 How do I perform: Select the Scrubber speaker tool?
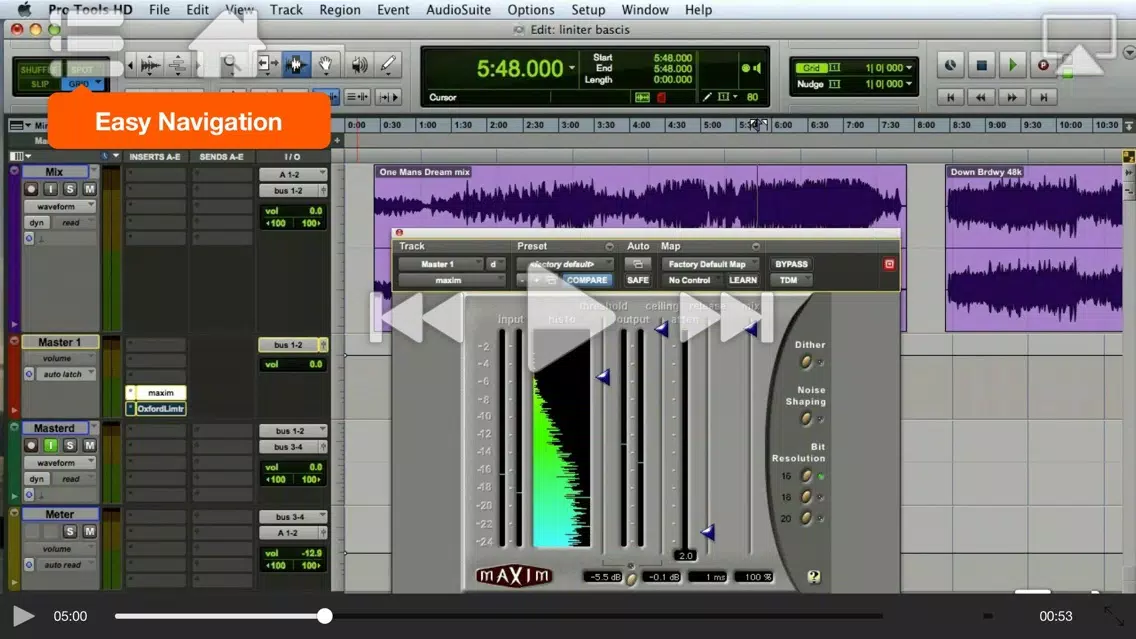click(x=359, y=64)
